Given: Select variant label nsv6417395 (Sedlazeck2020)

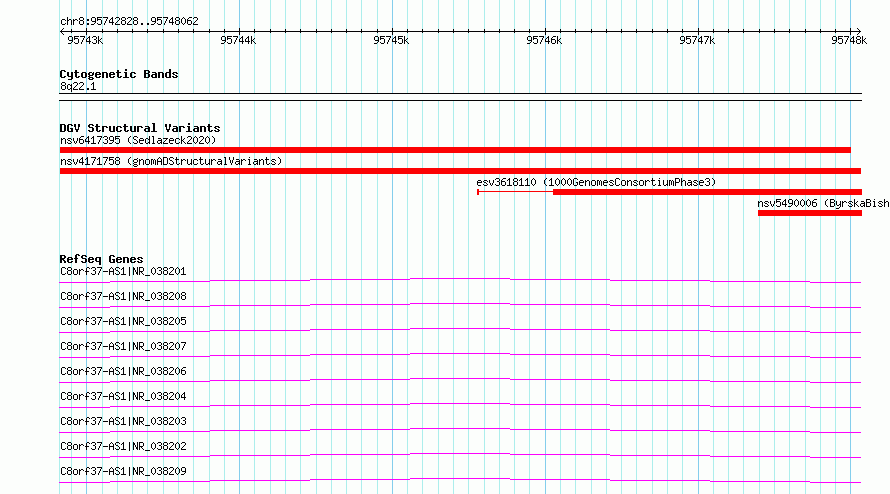Looking at the screenshot, I should pyautogui.click(x=138, y=140).
